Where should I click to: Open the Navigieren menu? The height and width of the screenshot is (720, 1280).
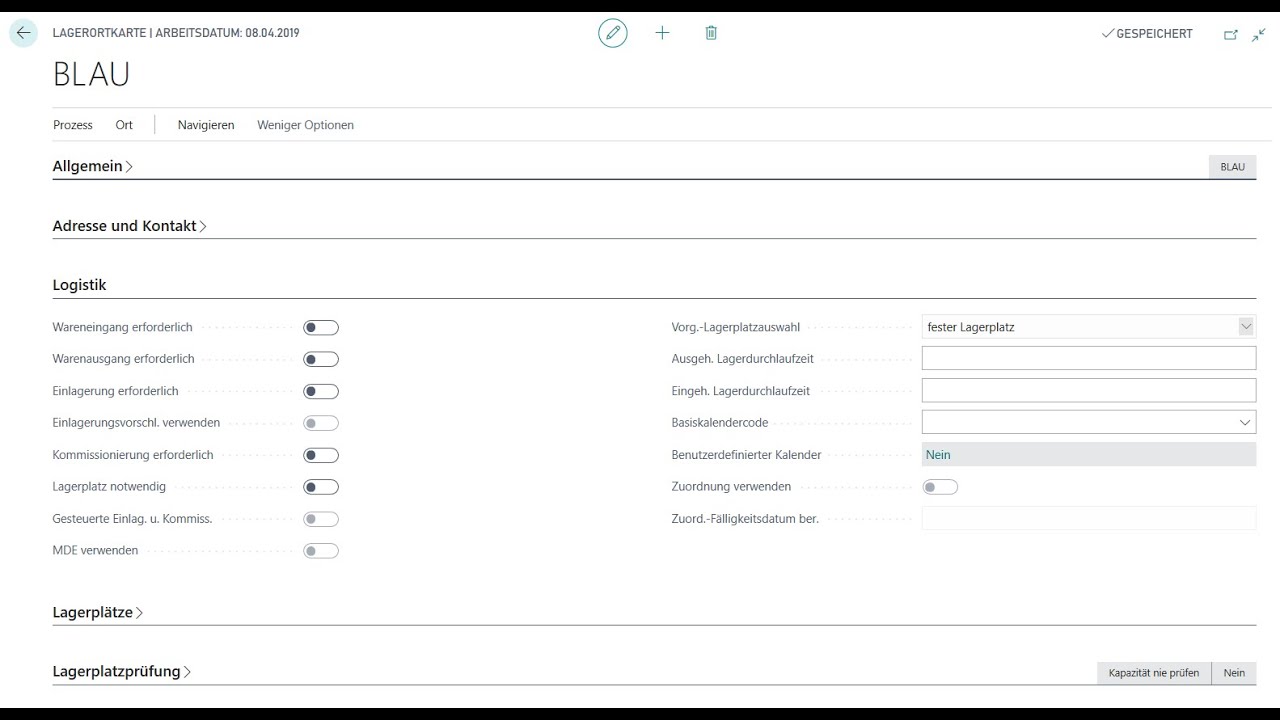(x=206, y=125)
